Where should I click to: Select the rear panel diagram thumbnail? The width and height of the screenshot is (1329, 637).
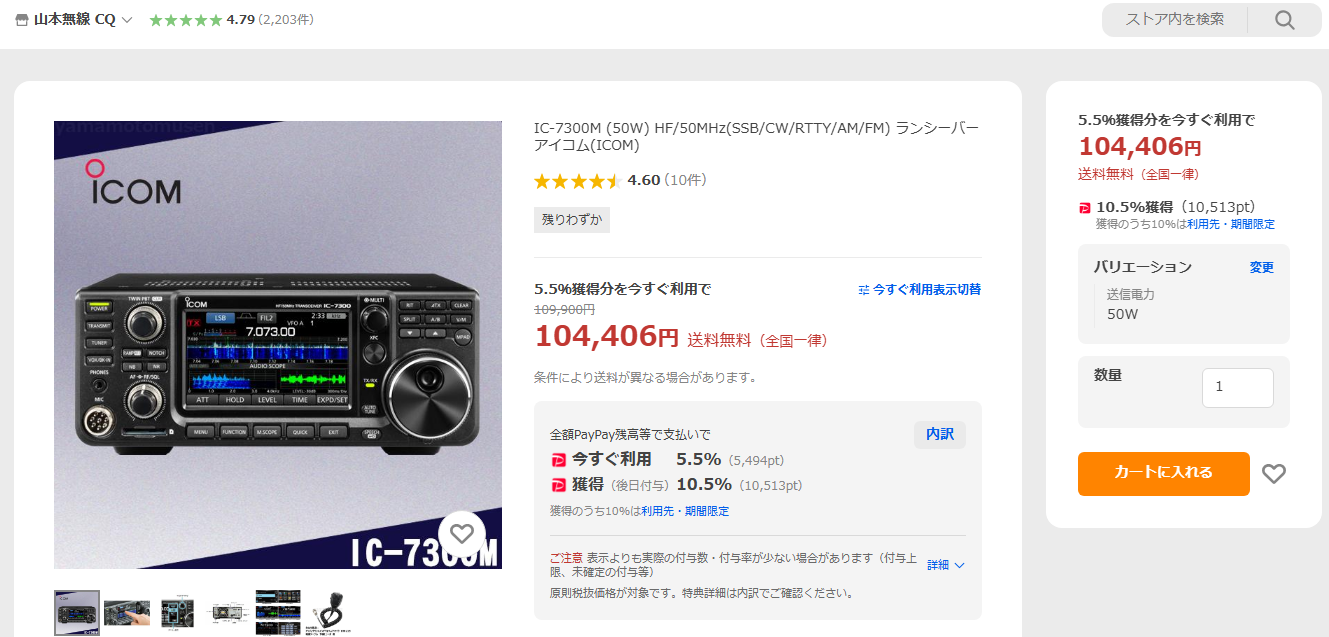click(x=228, y=613)
